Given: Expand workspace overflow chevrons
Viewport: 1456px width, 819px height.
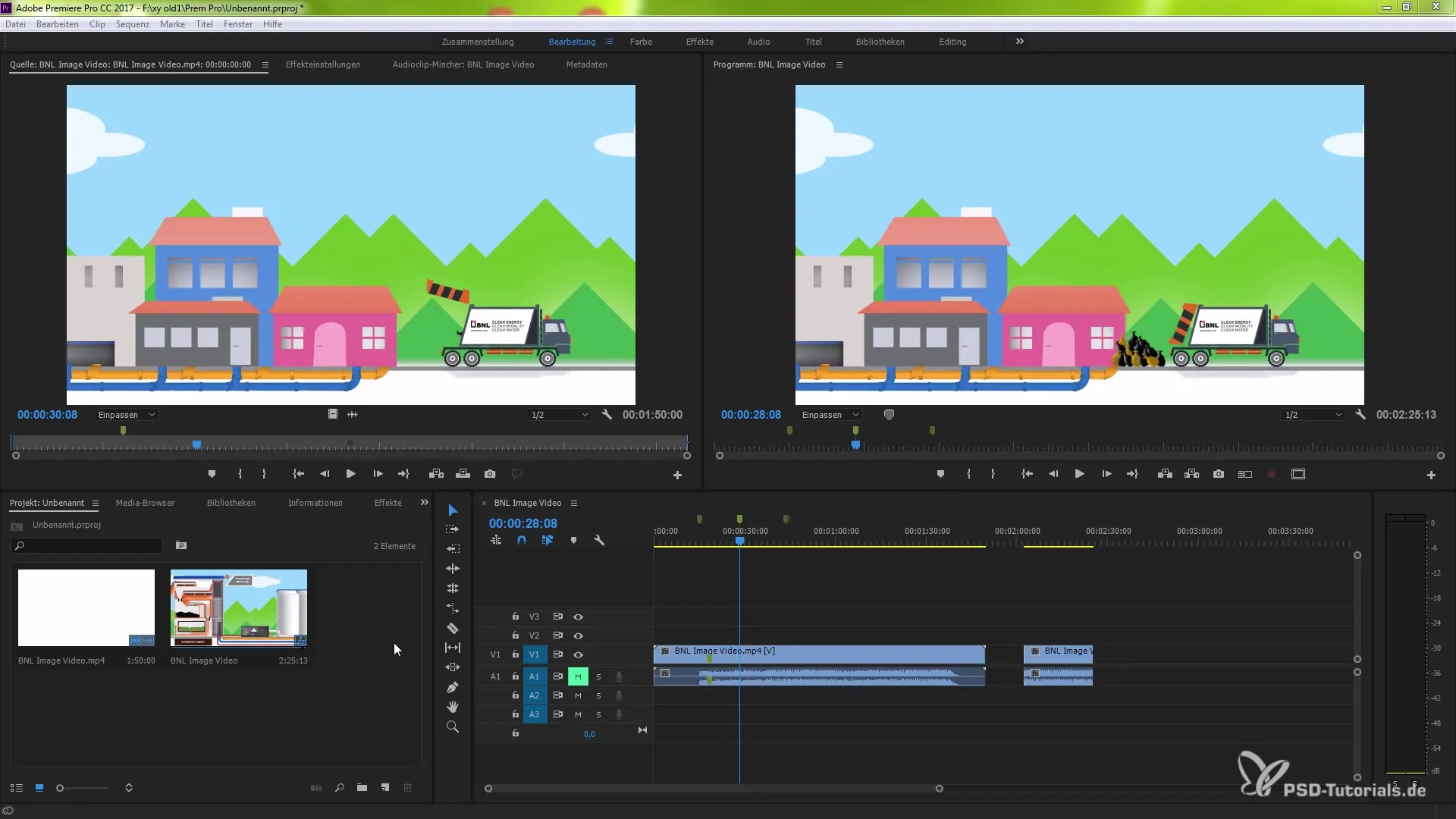Looking at the screenshot, I should [x=1020, y=42].
